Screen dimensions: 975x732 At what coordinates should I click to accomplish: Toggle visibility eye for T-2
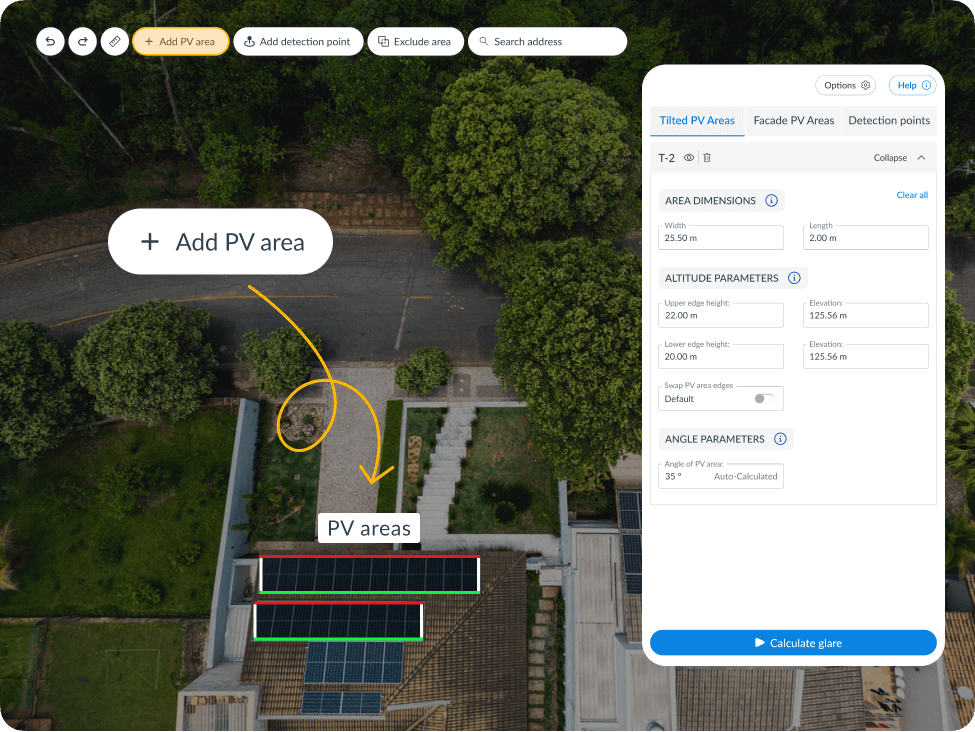click(689, 158)
